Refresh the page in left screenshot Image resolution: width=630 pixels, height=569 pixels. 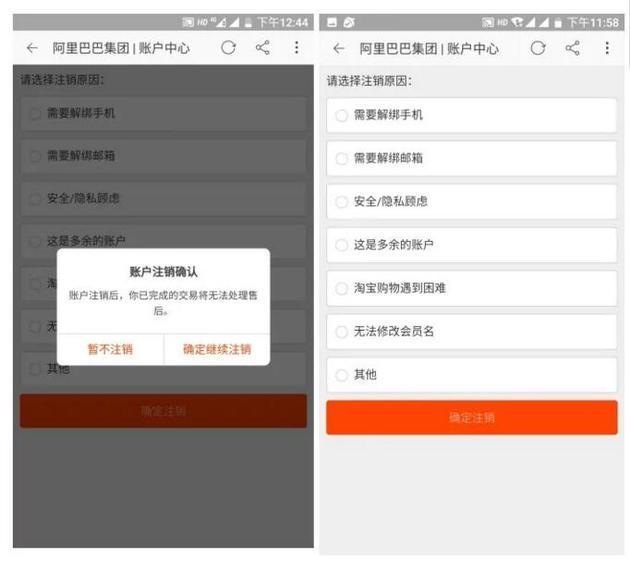coord(228,48)
